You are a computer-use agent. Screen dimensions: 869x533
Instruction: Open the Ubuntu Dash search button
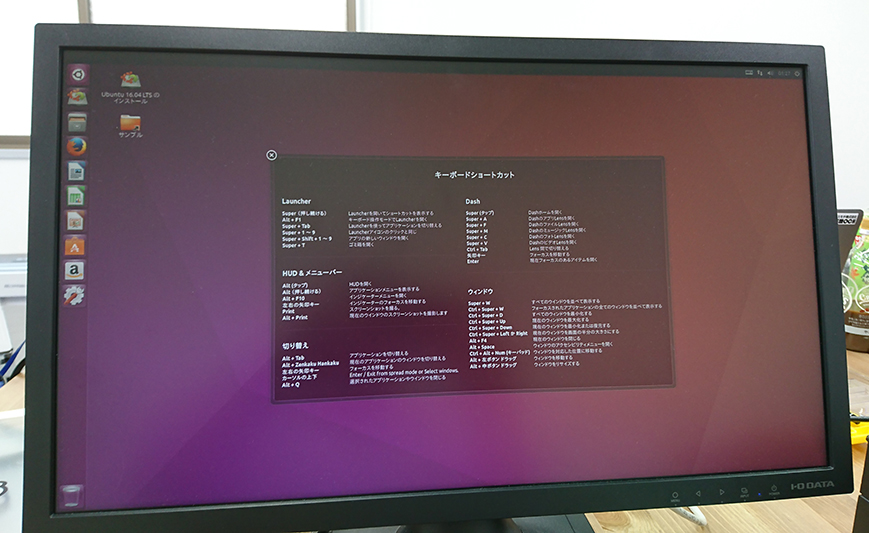[77, 74]
